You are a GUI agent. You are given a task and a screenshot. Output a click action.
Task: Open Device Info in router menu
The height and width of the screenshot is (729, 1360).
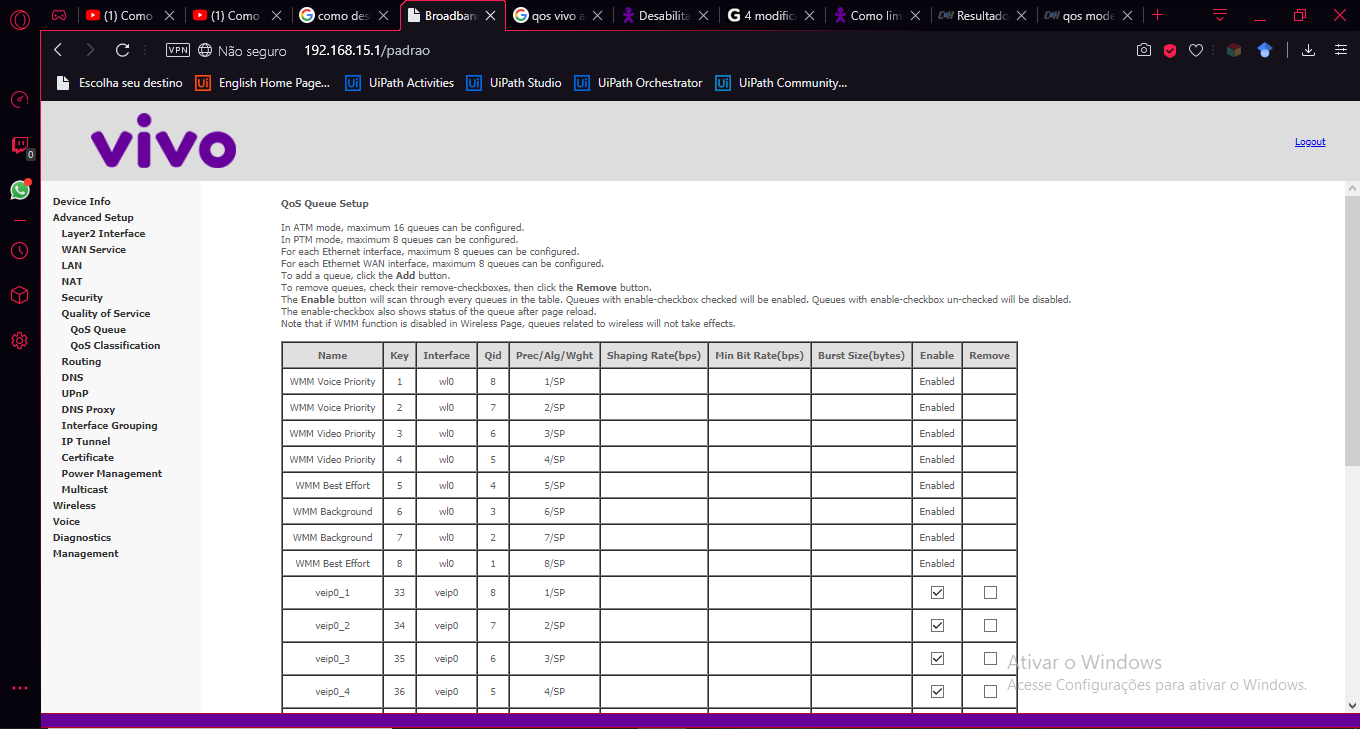[x=82, y=202]
